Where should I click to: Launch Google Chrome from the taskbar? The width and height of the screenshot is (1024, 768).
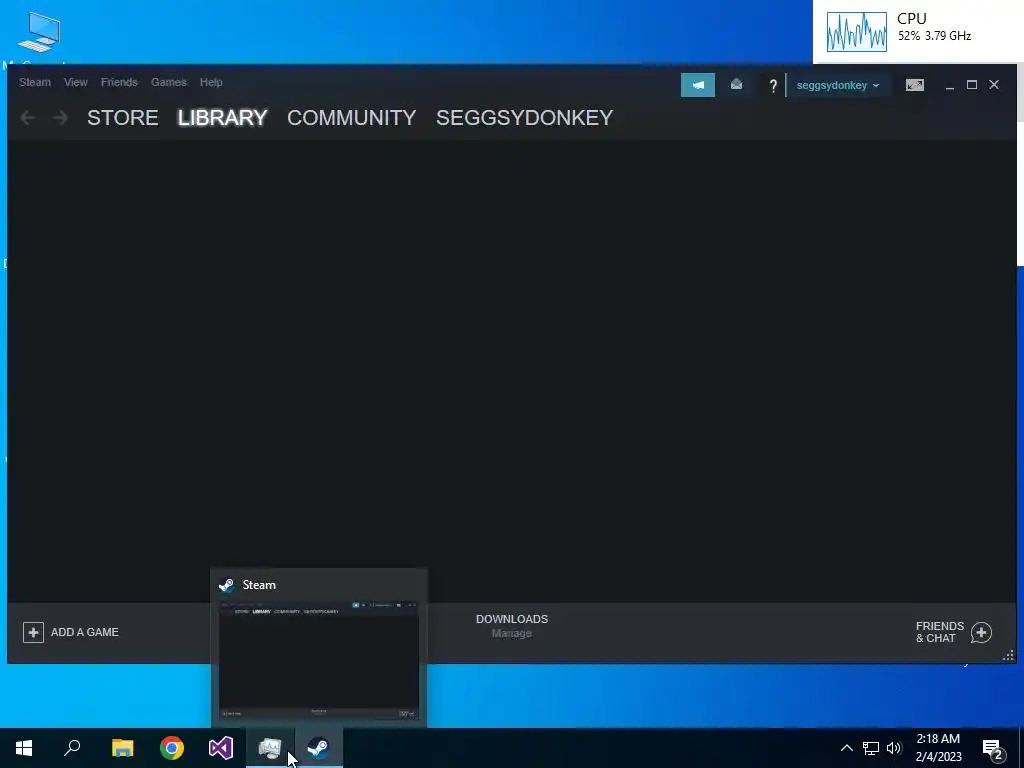tap(172, 748)
